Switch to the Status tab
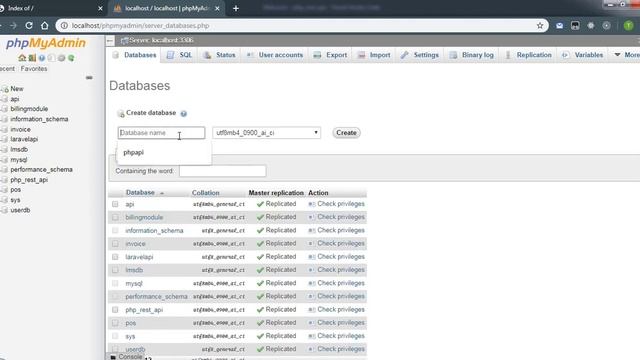 click(x=220, y=55)
